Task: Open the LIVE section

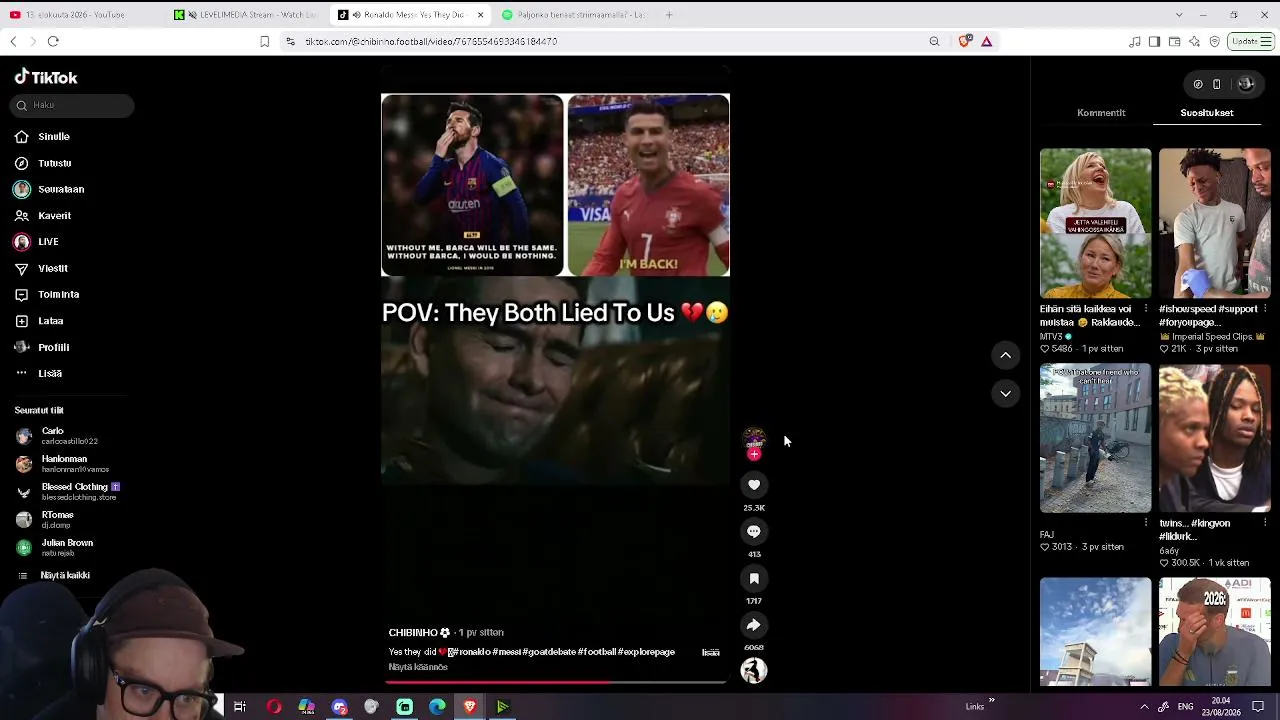Action: pyautogui.click(x=37, y=242)
